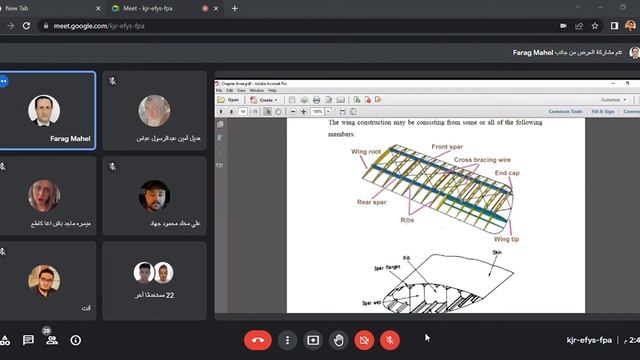Click fit page width icon in Acrobat
This screenshot has height=360, width=640.
(x=342, y=111)
